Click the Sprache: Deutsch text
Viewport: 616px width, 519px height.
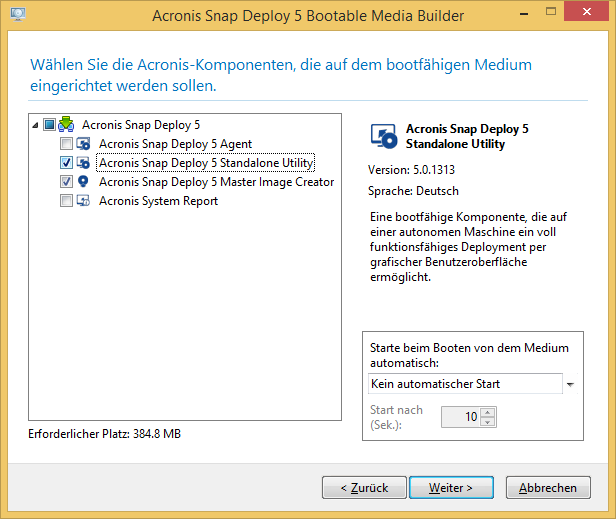click(x=413, y=191)
